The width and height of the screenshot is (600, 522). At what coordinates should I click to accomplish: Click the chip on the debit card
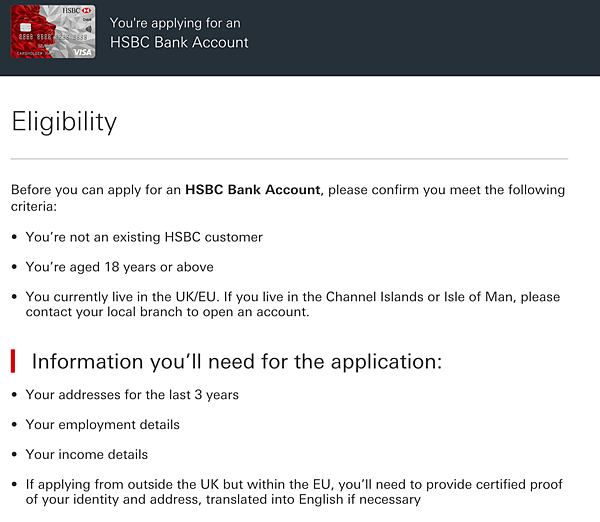click(26, 27)
